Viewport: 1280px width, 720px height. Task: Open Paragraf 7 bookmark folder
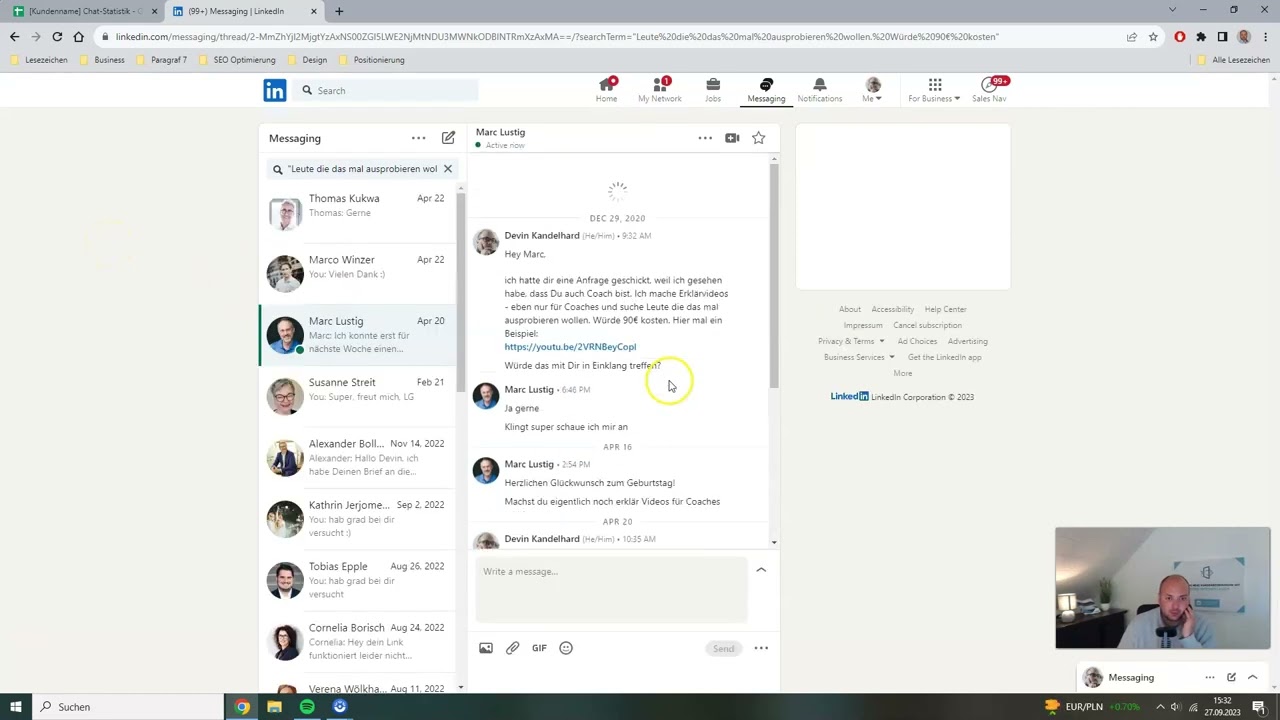pos(161,60)
